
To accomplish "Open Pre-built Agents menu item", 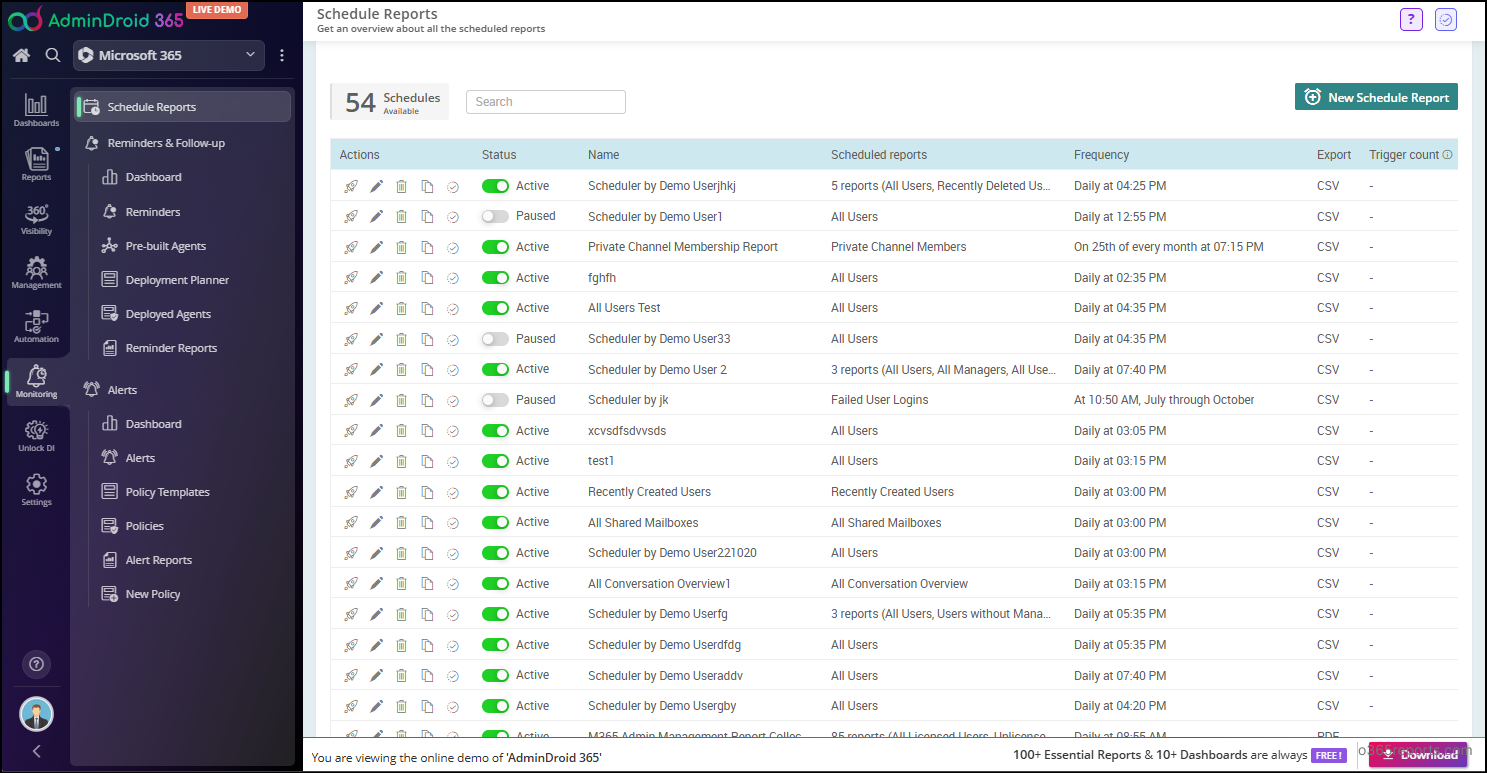I will pos(165,246).
